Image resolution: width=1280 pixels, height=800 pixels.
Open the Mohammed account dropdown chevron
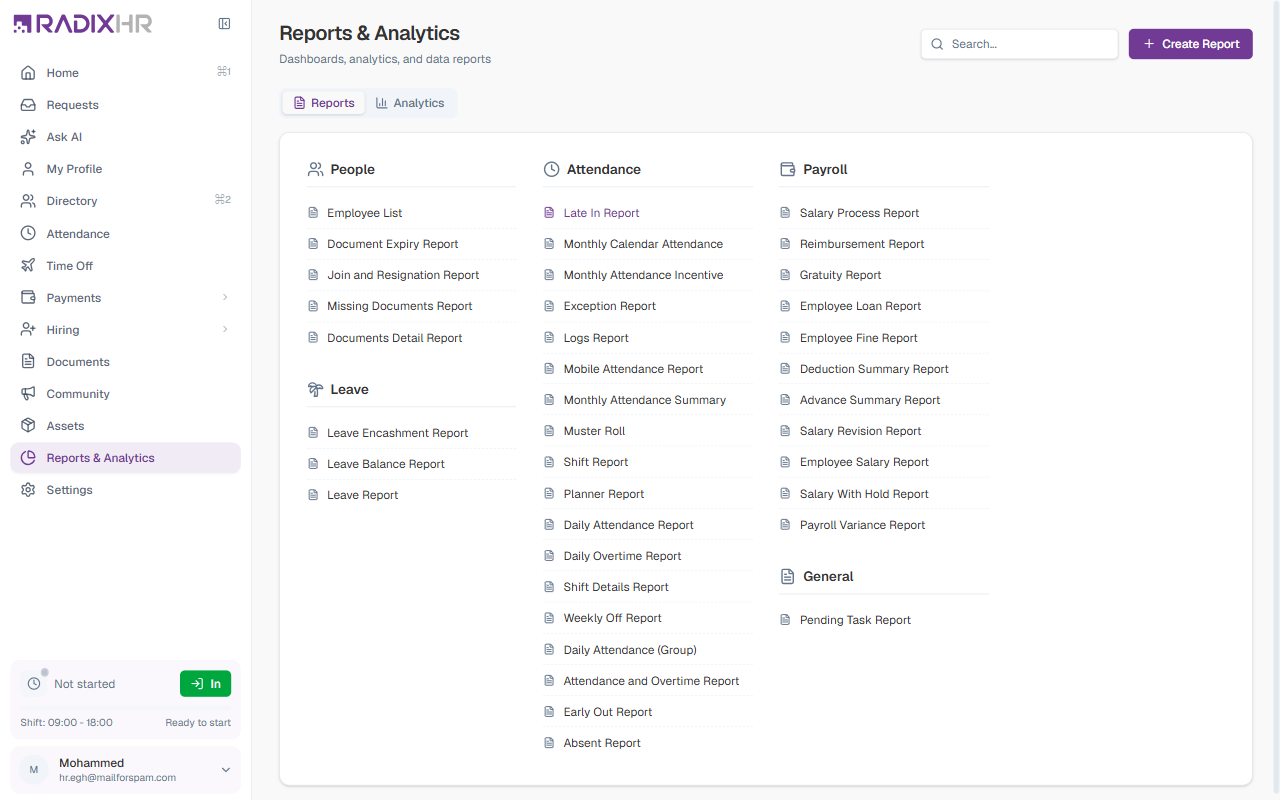click(226, 770)
